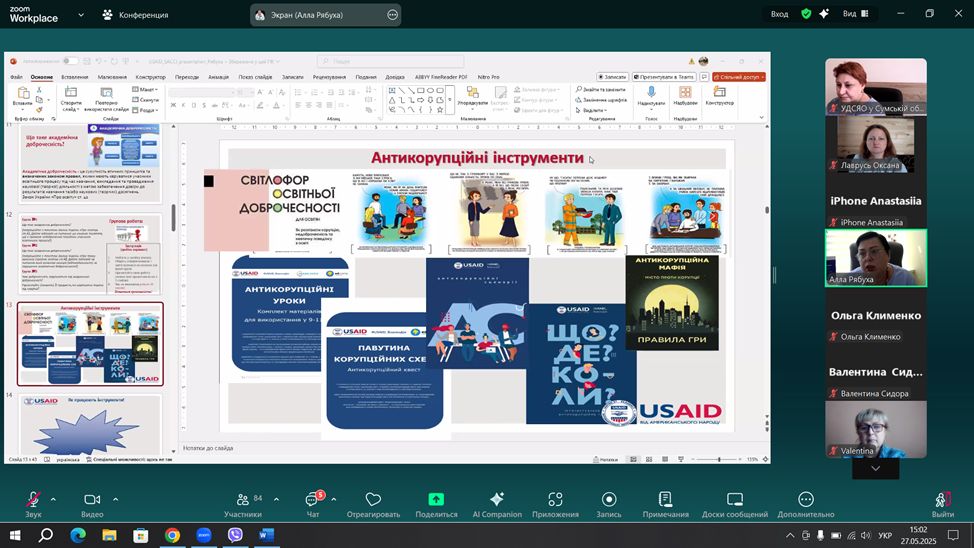Expand video options arrow next to Видео
The width and height of the screenshot is (974, 548).
115,499
